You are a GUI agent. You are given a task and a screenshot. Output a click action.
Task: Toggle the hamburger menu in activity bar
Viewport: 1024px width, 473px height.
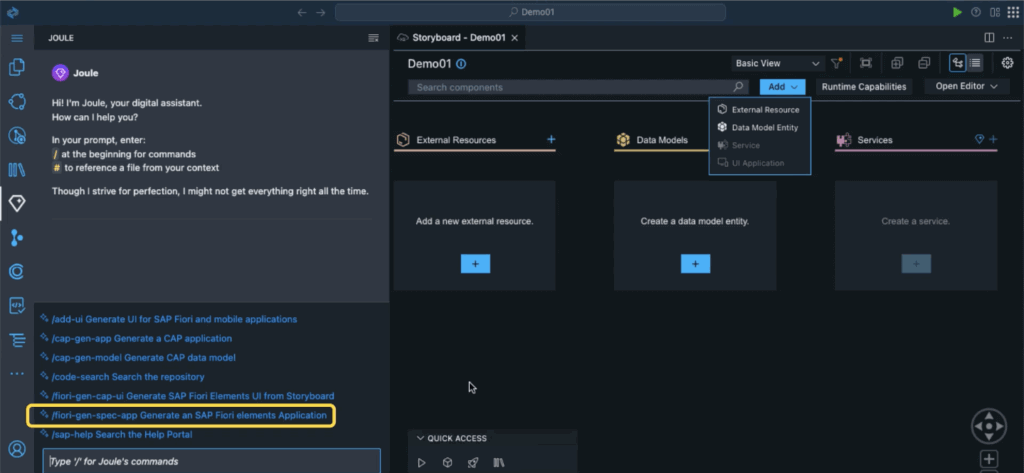[17, 37]
